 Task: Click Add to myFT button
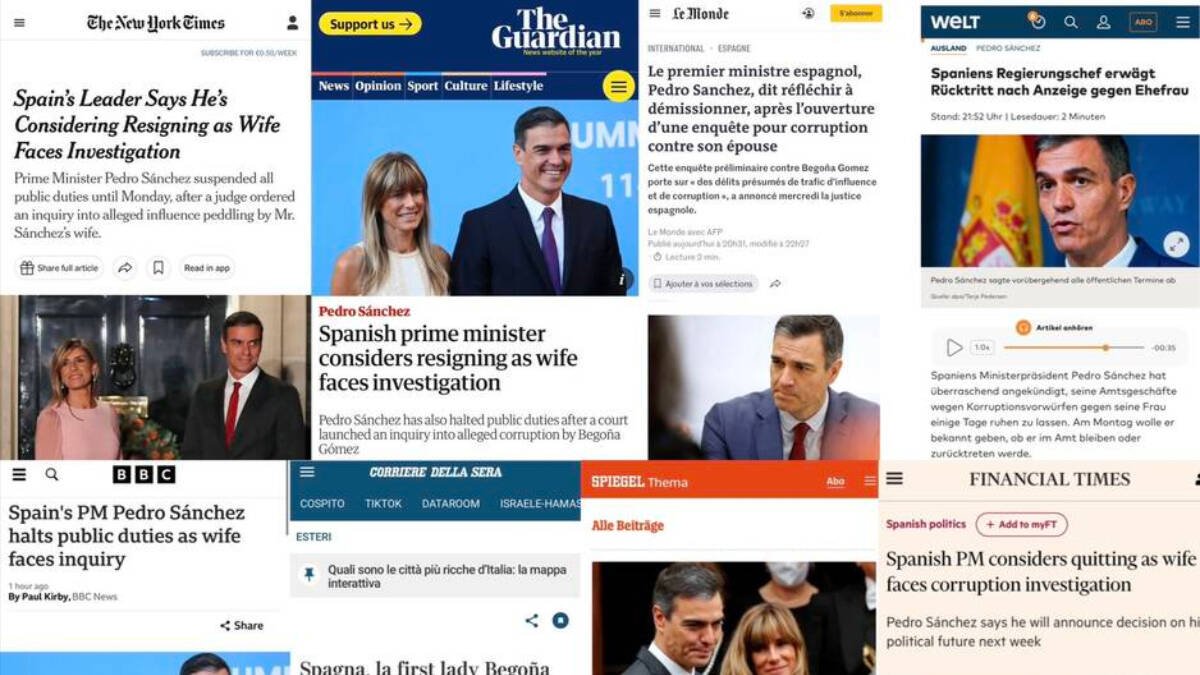pos(1022,525)
